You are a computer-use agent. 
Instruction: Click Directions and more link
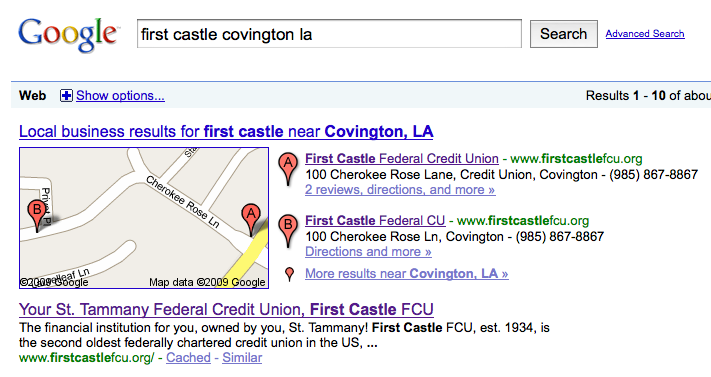(x=368, y=252)
